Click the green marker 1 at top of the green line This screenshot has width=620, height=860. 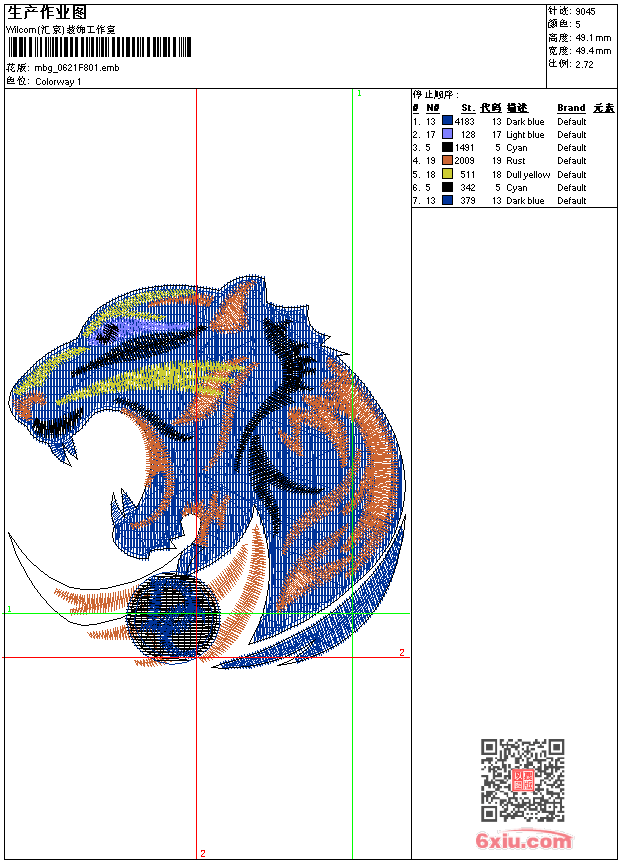(x=359, y=93)
